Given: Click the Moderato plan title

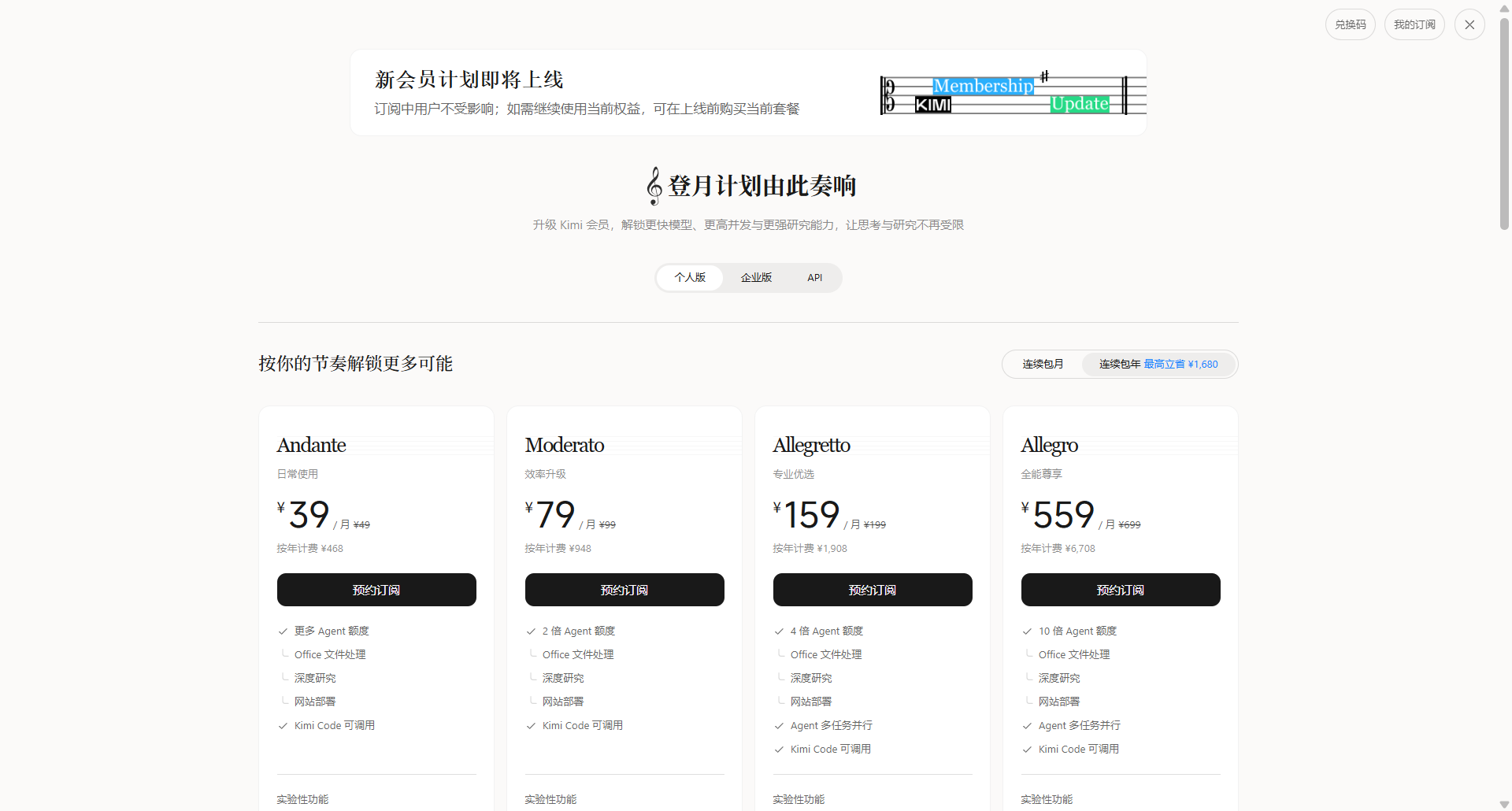Looking at the screenshot, I should coord(565,445).
